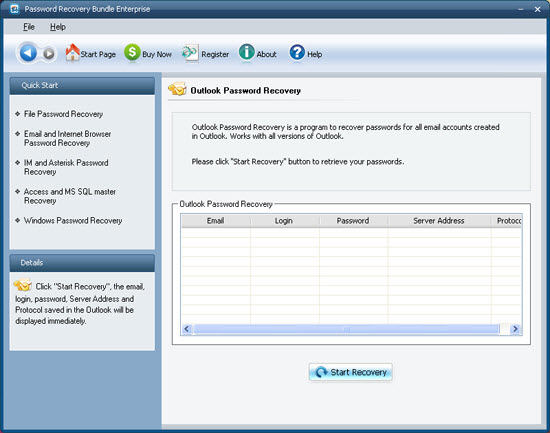The height and width of the screenshot is (433, 550).
Task: Click the Login column header
Action: pyautogui.click(x=284, y=221)
